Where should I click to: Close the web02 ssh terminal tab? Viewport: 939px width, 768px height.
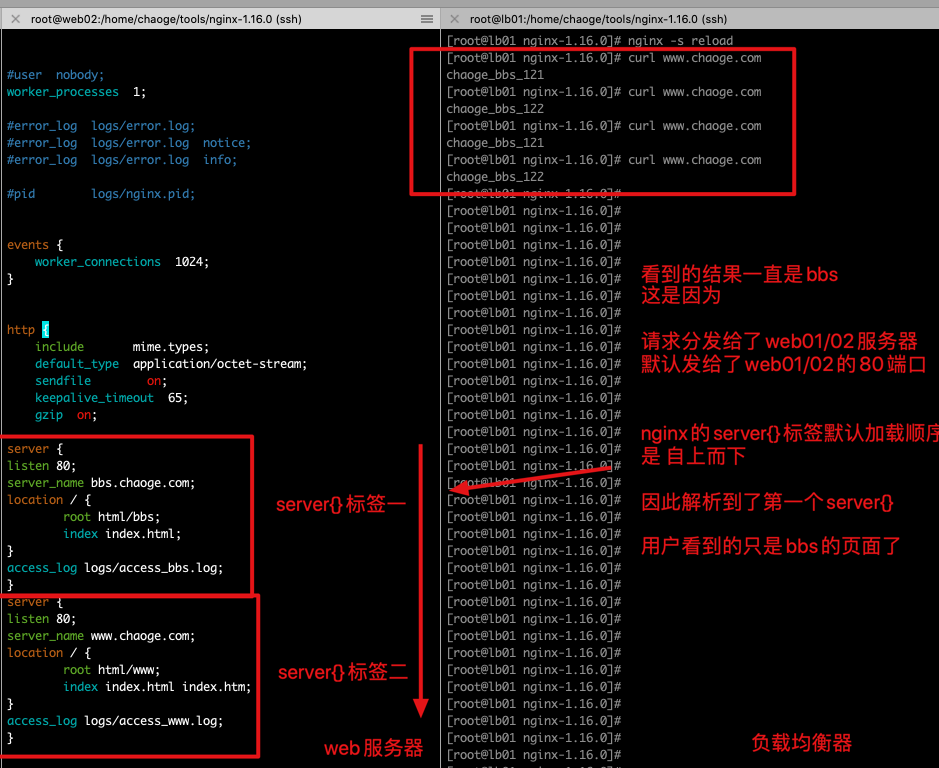coord(16,19)
